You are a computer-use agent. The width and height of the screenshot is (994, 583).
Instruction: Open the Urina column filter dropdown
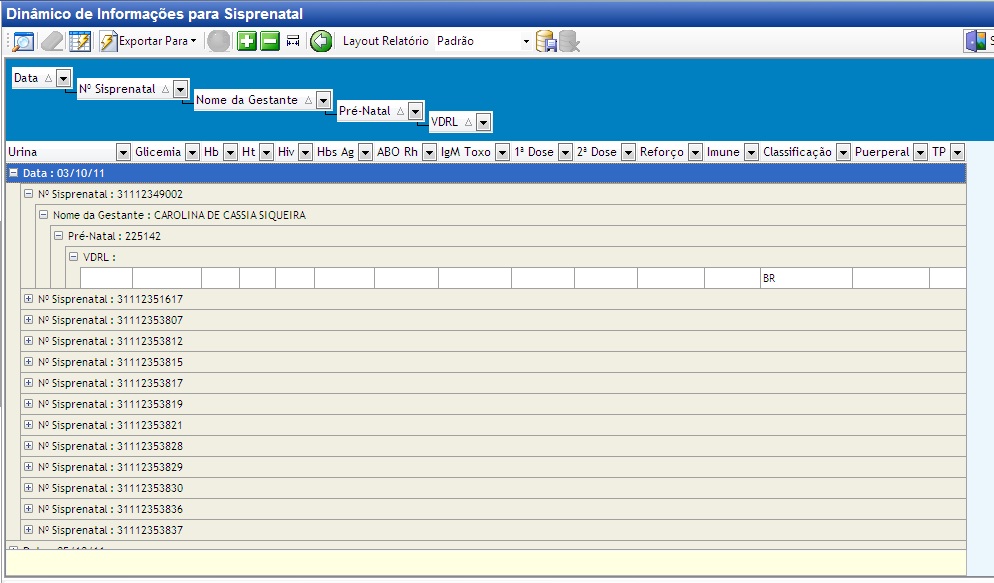(123, 152)
